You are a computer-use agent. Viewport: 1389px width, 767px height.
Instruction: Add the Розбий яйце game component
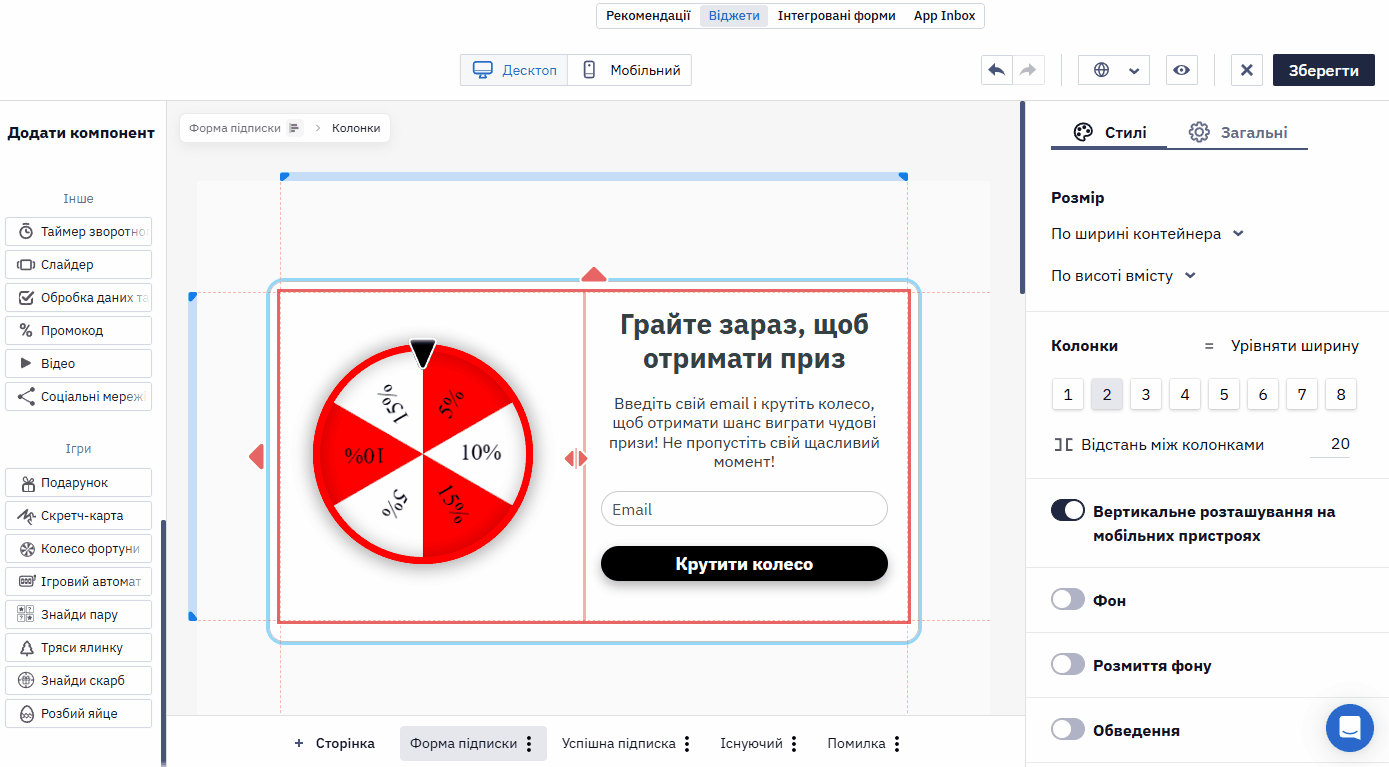point(79,713)
